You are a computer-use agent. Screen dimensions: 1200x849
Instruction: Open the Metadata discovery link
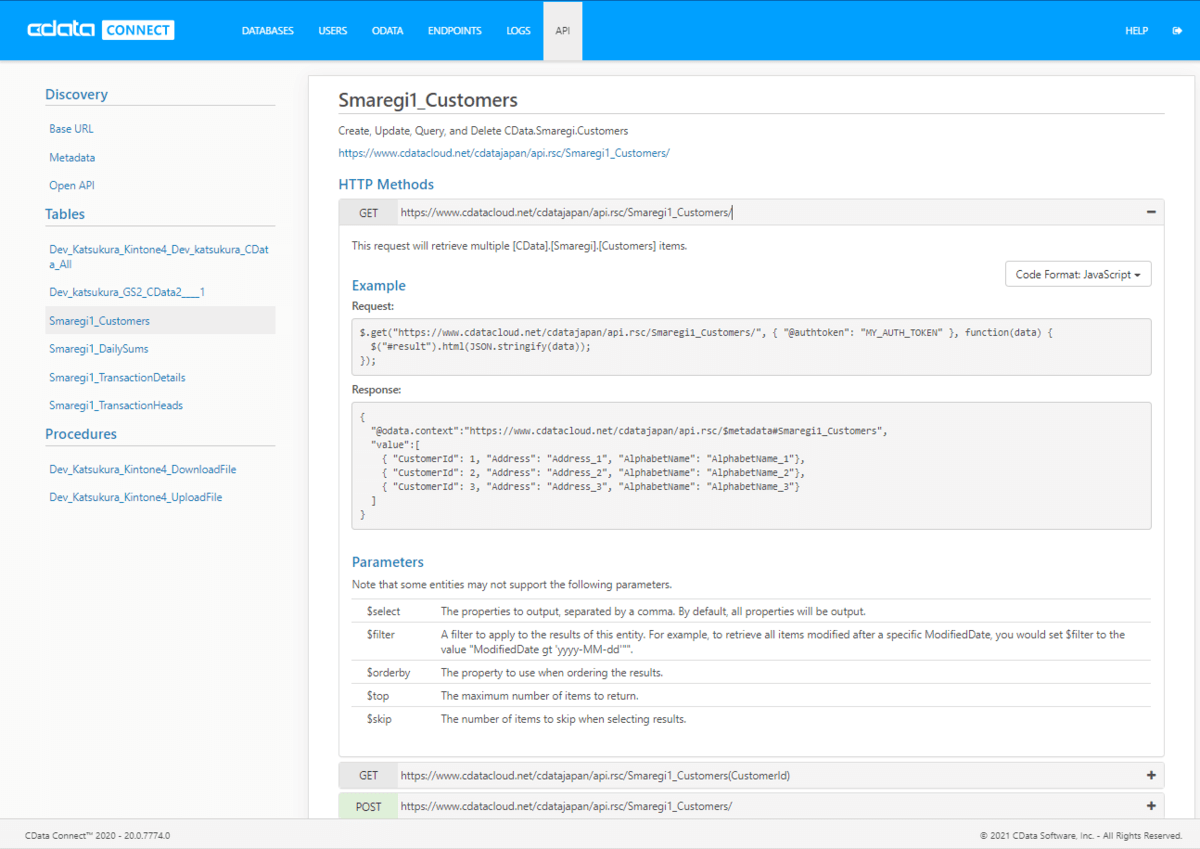click(72, 158)
